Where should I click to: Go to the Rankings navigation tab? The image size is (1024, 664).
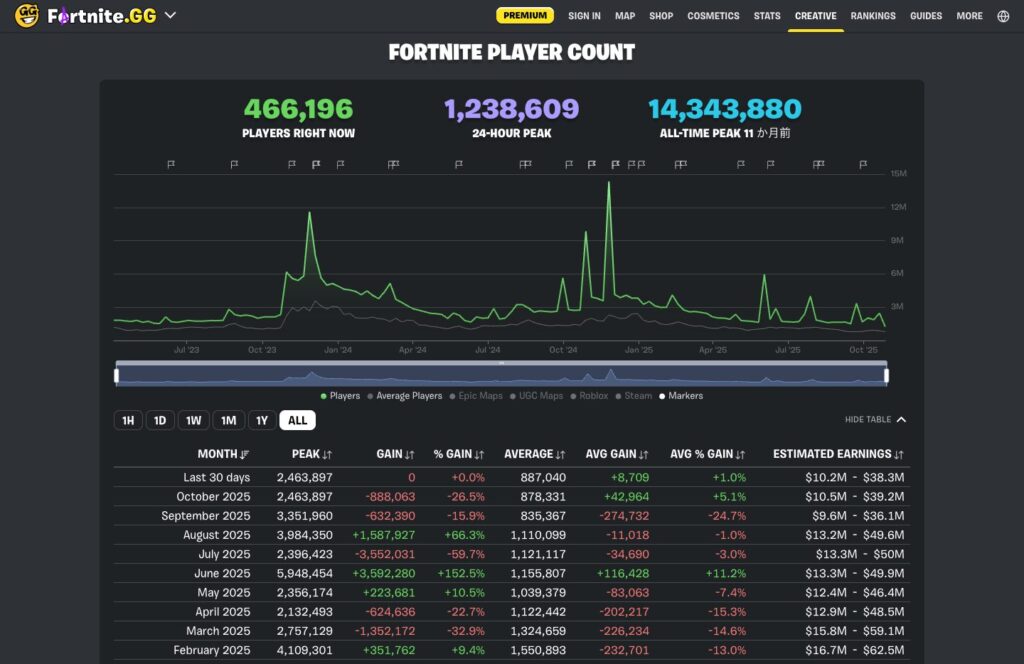(x=873, y=16)
